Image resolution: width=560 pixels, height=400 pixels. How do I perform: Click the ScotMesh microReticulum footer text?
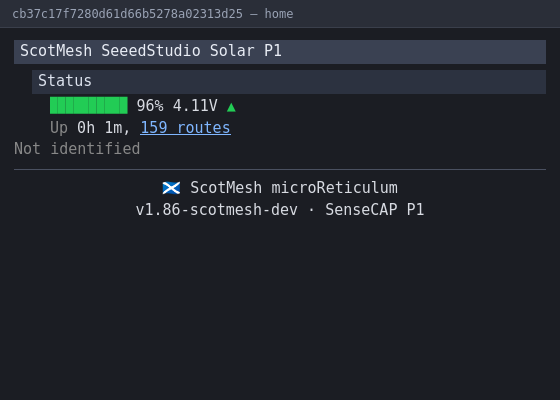pos(294,188)
